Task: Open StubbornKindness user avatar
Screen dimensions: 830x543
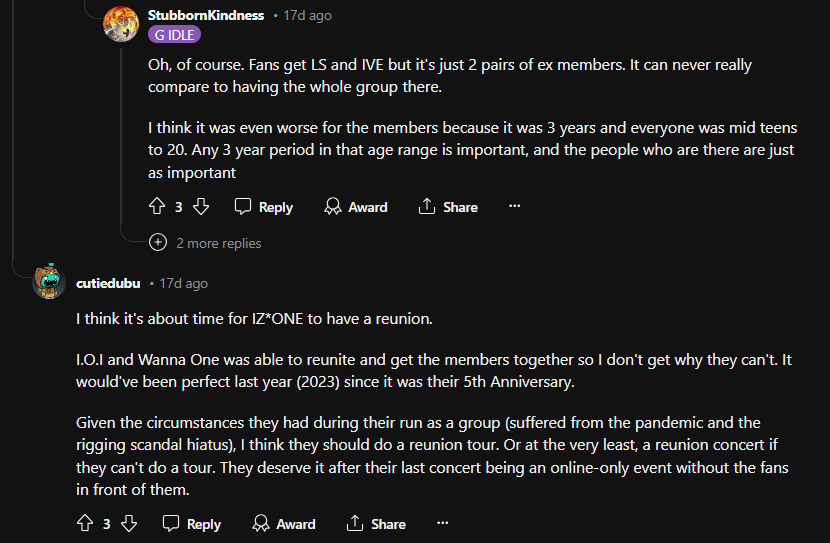Action: coord(121,24)
